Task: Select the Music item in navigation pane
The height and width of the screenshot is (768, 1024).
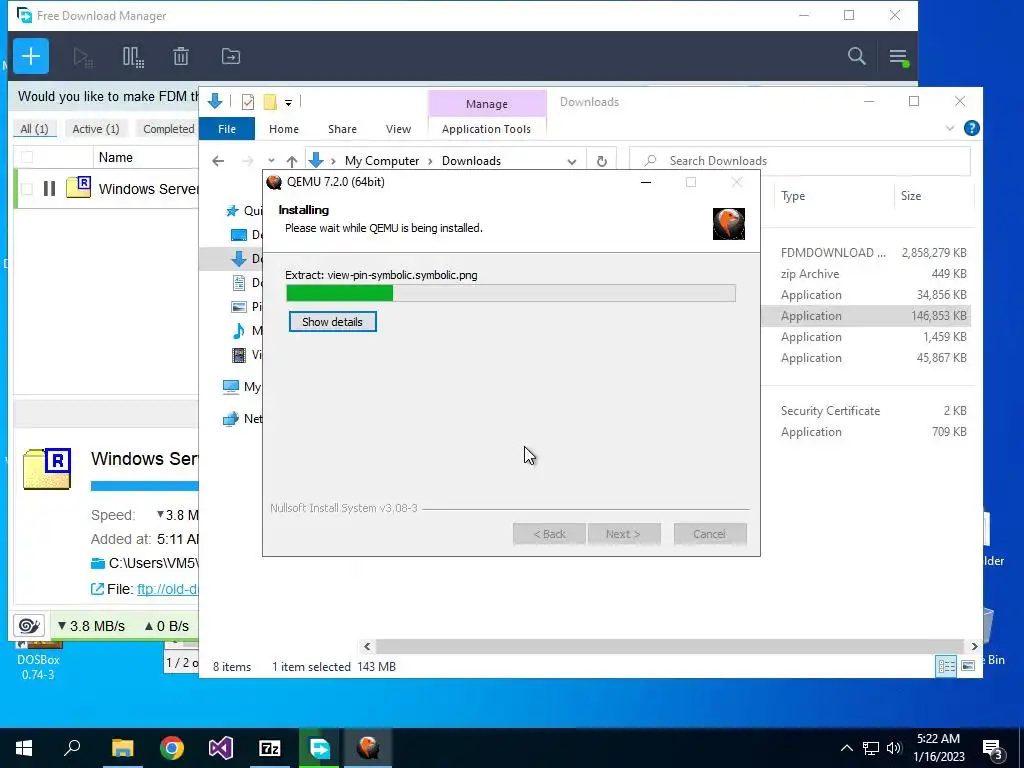Action: [x=246, y=330]
